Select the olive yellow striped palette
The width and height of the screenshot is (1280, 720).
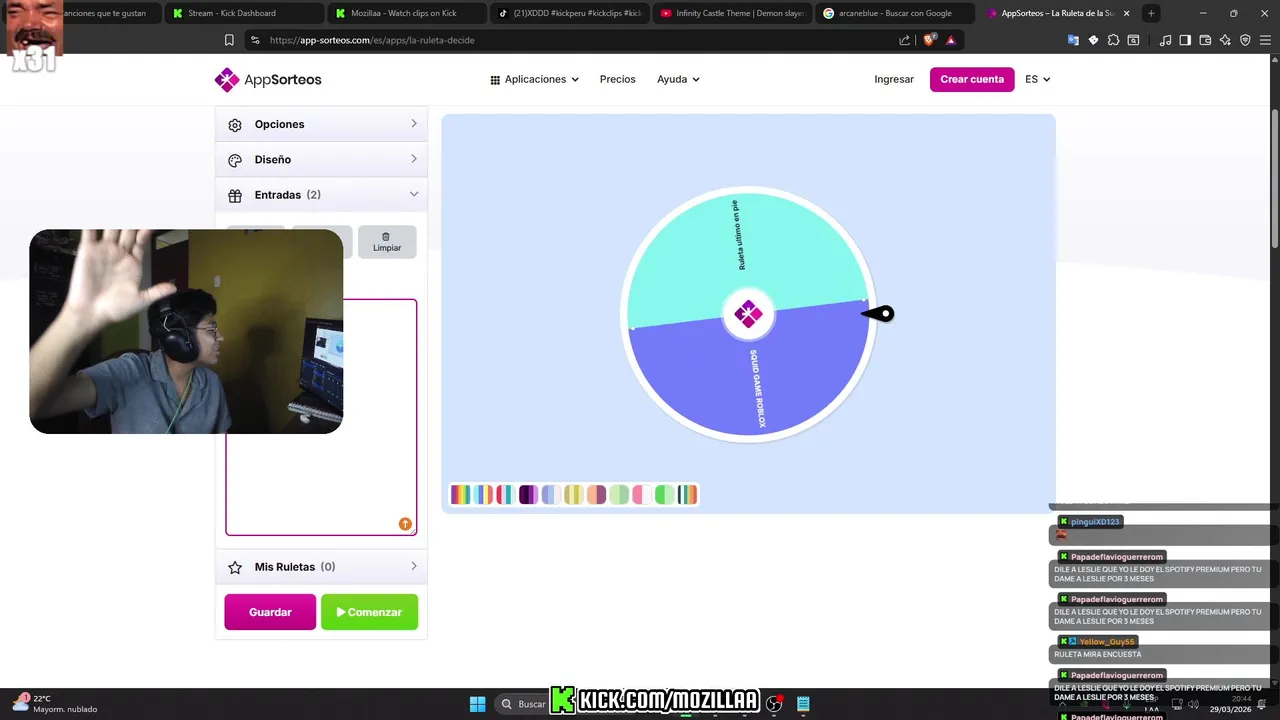click(573, 494)
